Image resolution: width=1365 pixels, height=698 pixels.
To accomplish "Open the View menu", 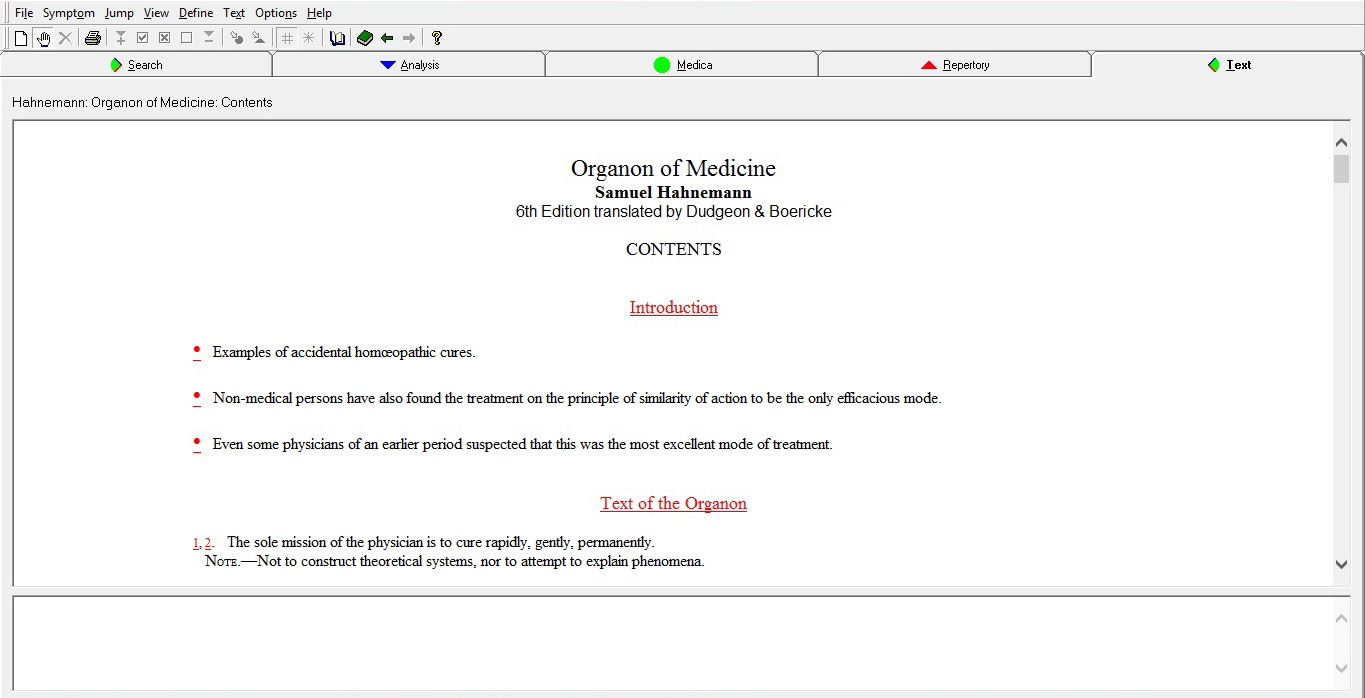I will pos(156,13).
